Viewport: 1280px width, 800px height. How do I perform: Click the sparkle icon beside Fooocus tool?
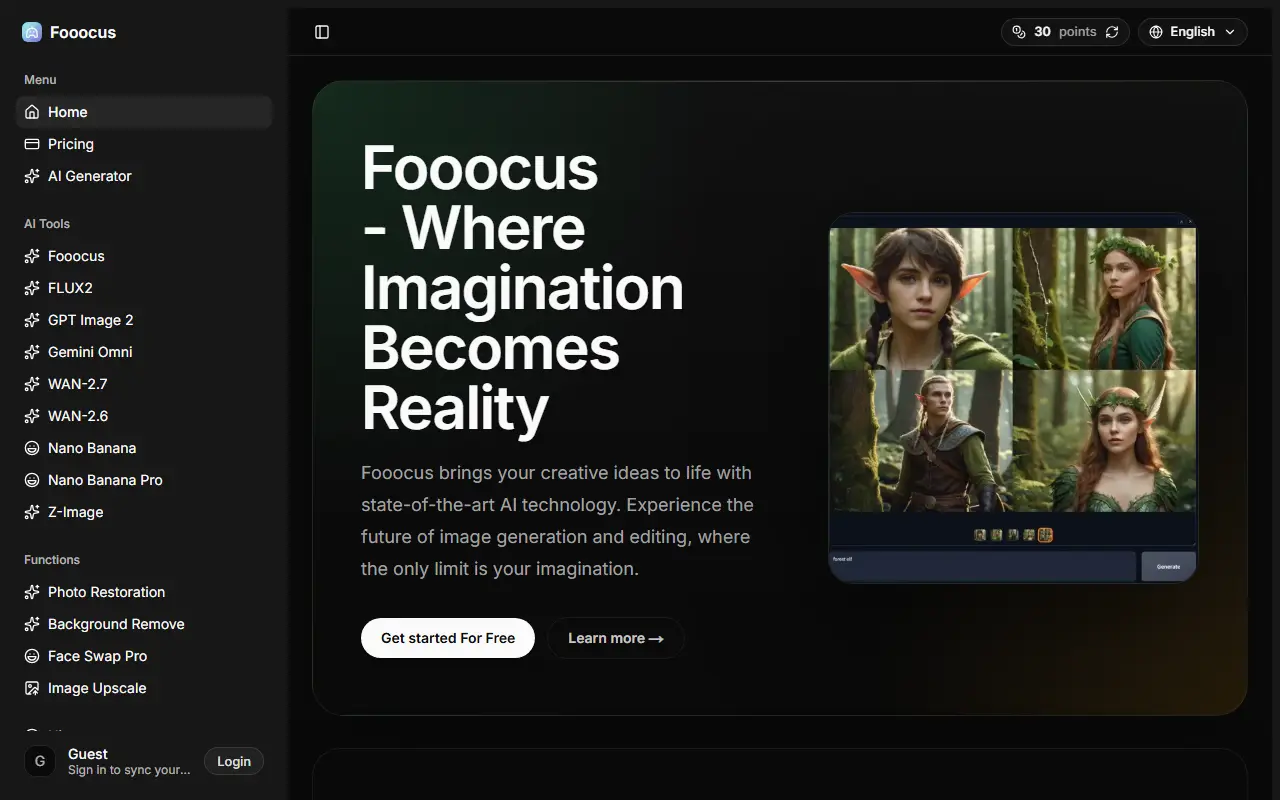32,256
